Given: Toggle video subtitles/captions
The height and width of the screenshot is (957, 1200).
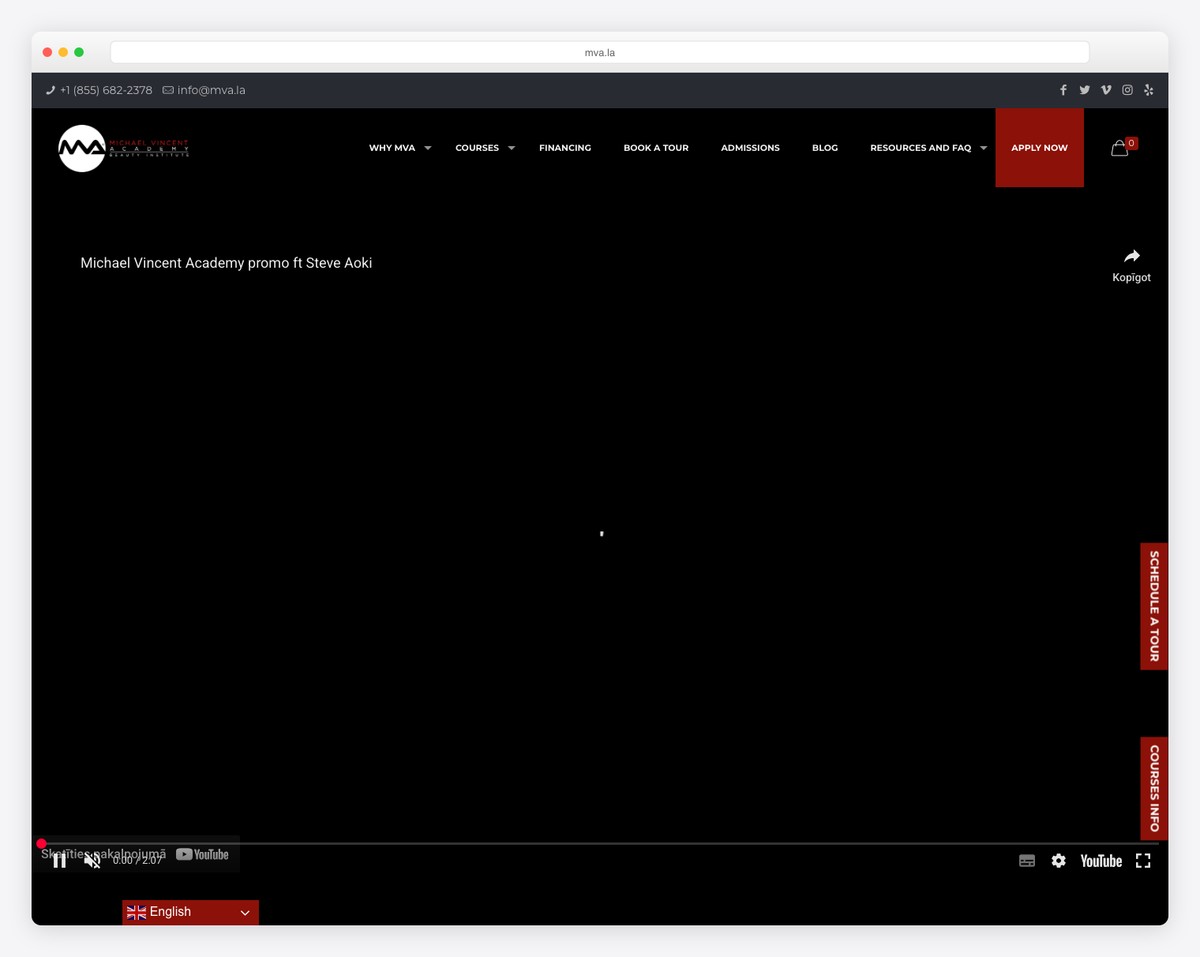Looking at the screenshot, I should (x=1027, y=861).
